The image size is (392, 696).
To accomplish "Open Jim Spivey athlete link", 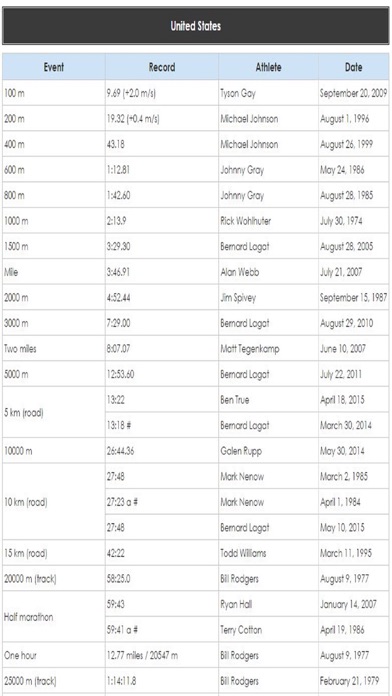I will click(x=238, y=298).
